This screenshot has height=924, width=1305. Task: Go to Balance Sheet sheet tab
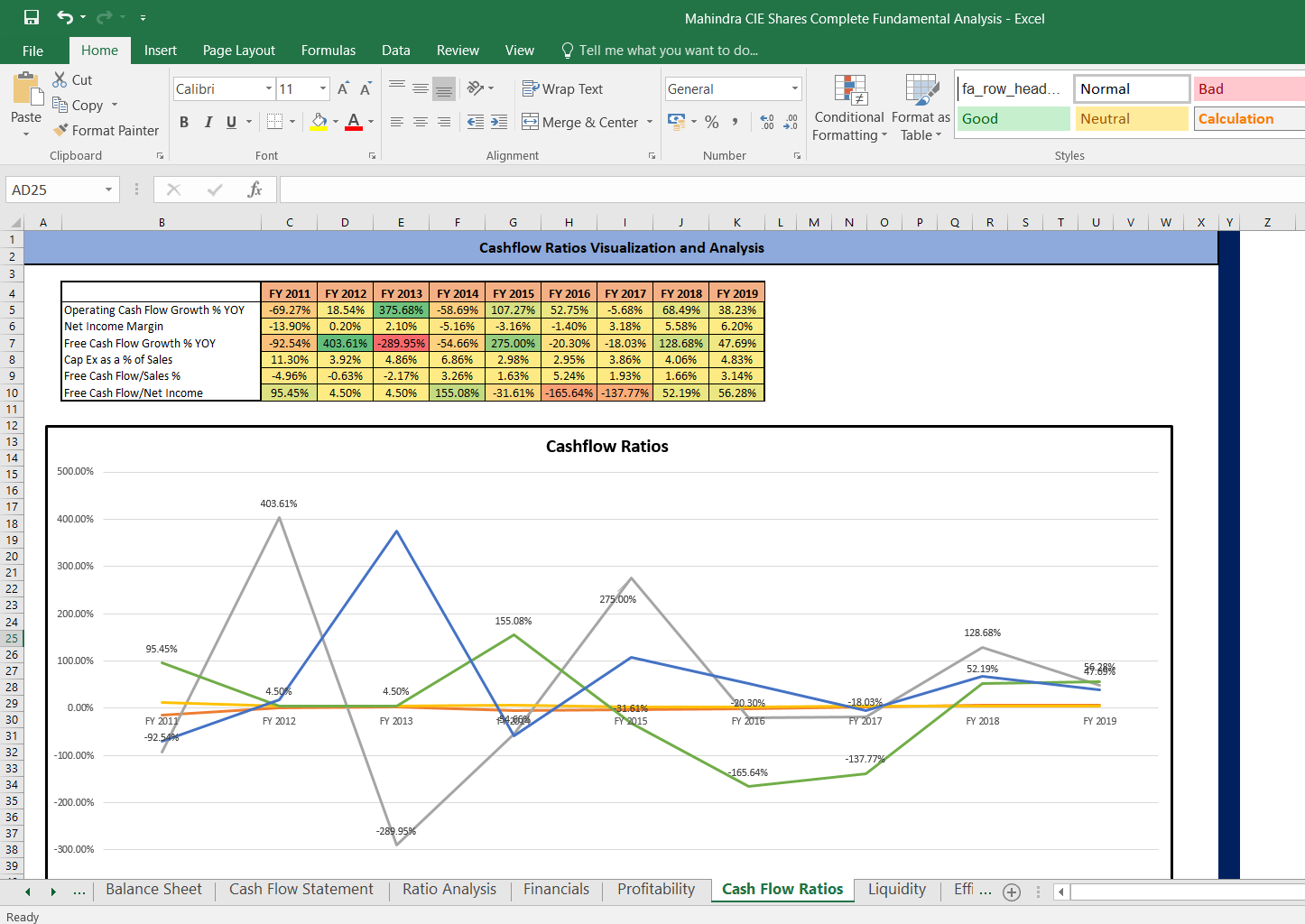tap(153, 889)
